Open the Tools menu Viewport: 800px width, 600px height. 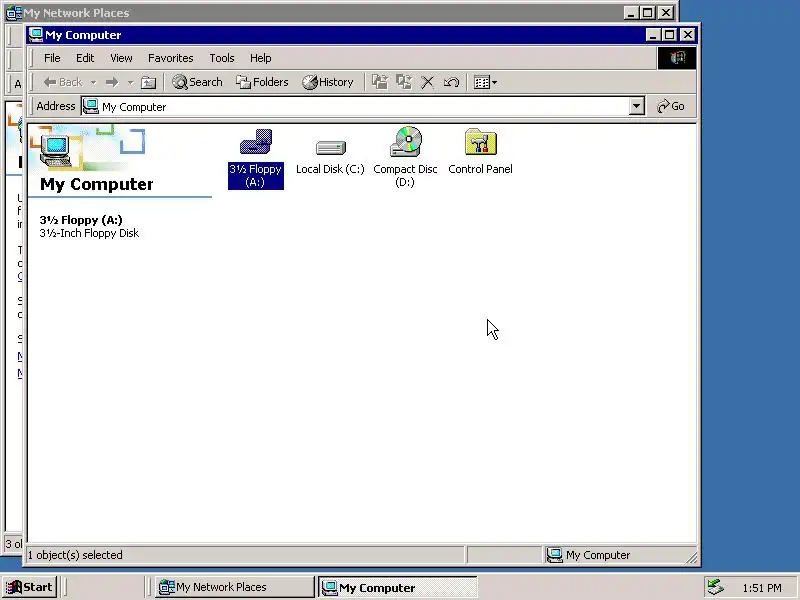pos(222,58)
